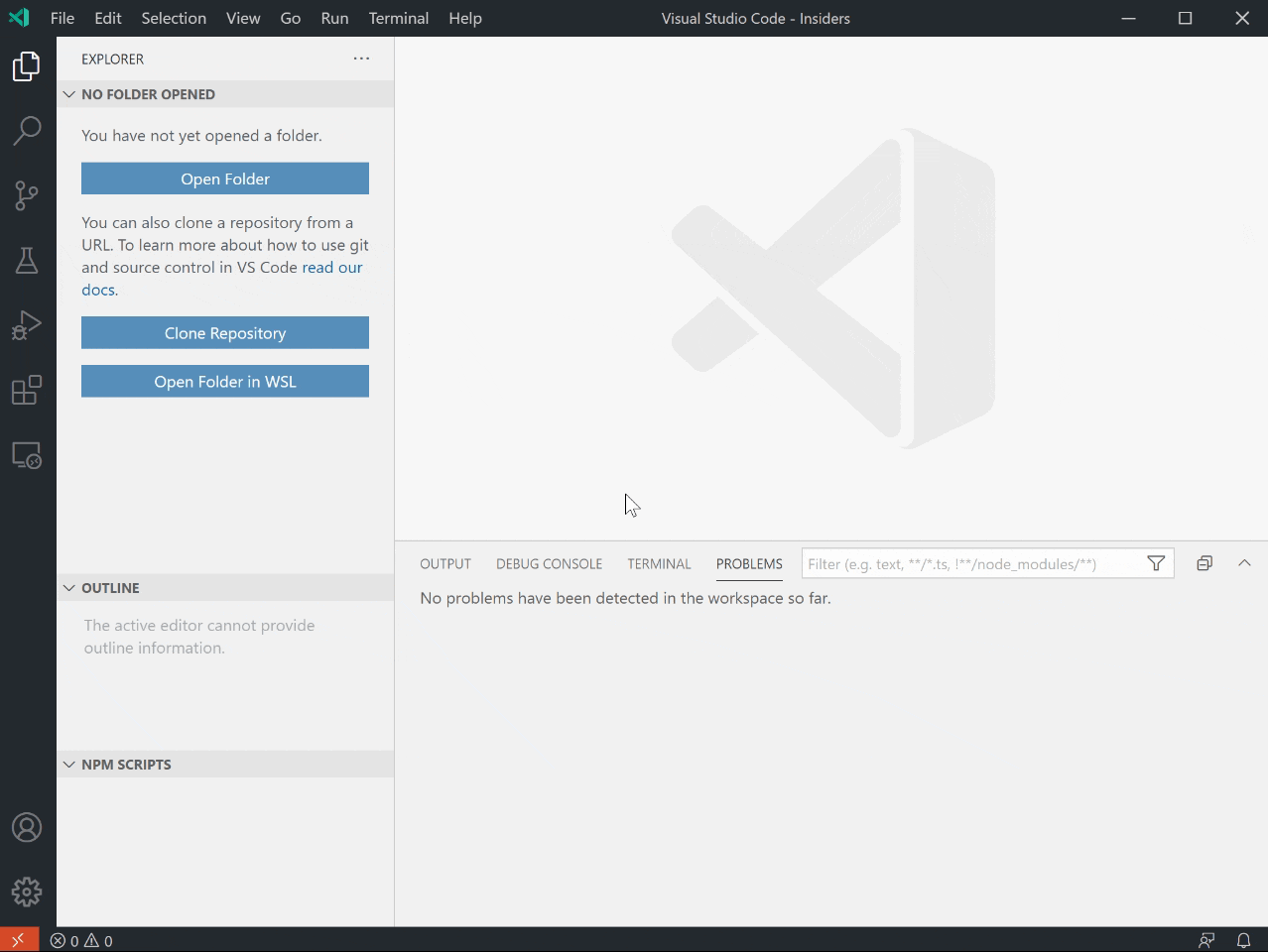Screen dimensions: 1268x952
Task: Open the Search view
Action: 27,130
